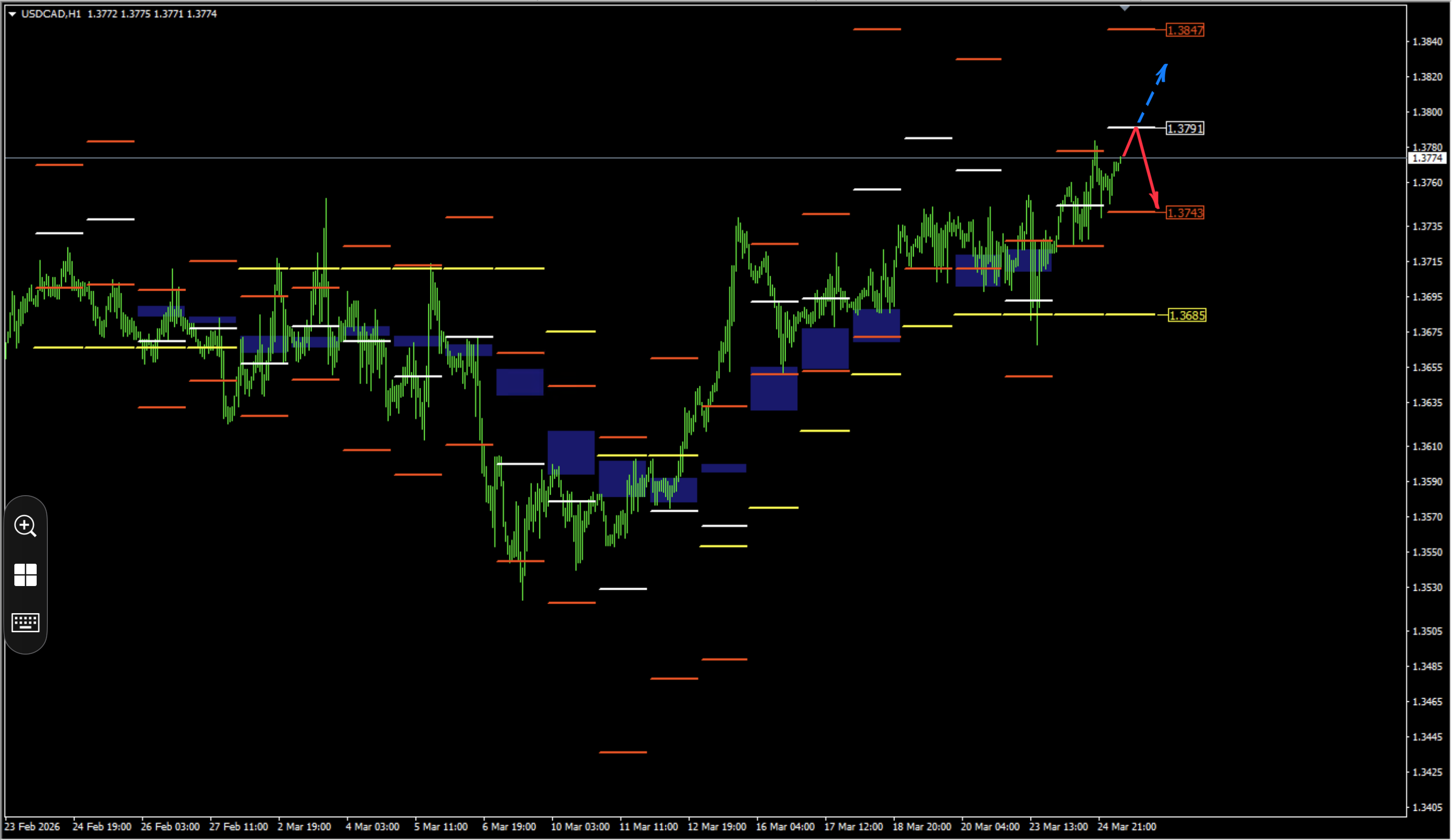The image size is (1452, 840).
Task: Select the 1.3685 yellow price label
Action: point(1187,316)
